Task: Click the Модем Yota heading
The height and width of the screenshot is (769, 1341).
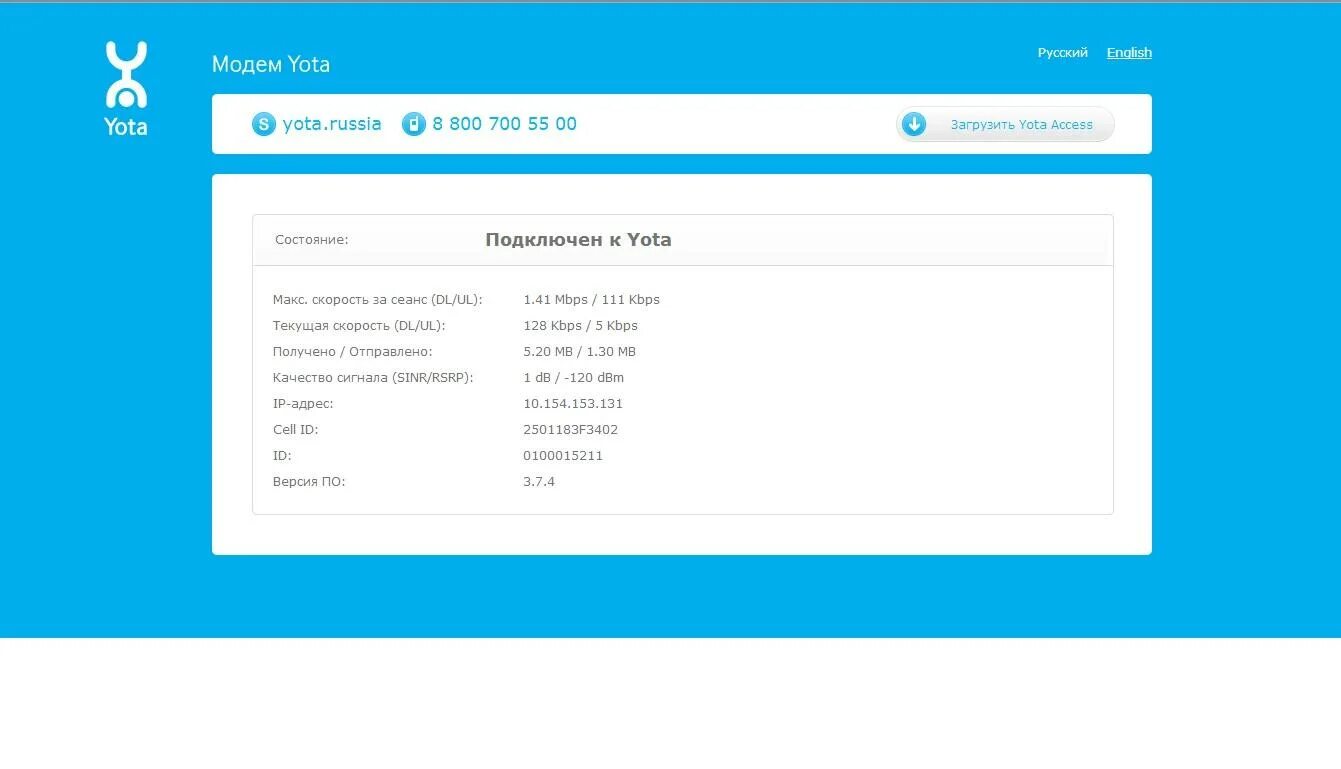Action: click(x=271, y=64)
